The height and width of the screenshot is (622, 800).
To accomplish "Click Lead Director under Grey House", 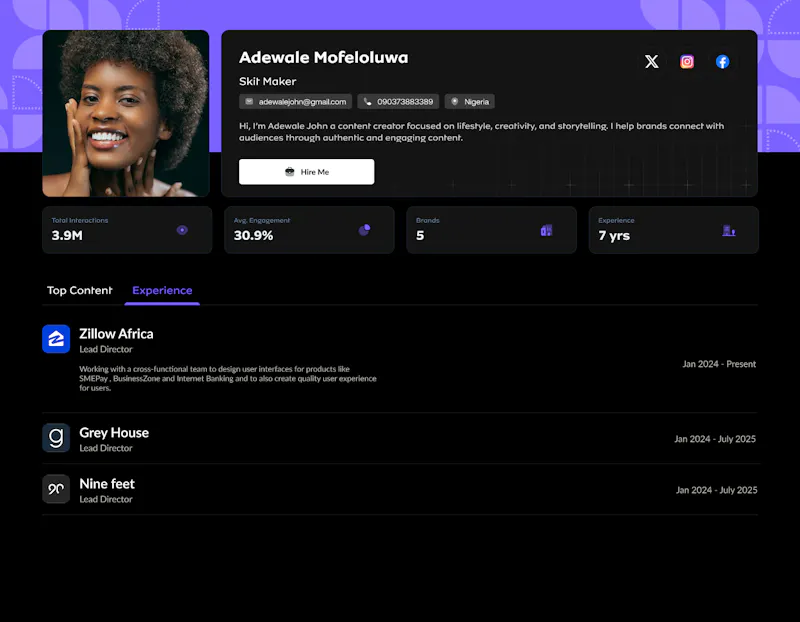I will [106, 448].
